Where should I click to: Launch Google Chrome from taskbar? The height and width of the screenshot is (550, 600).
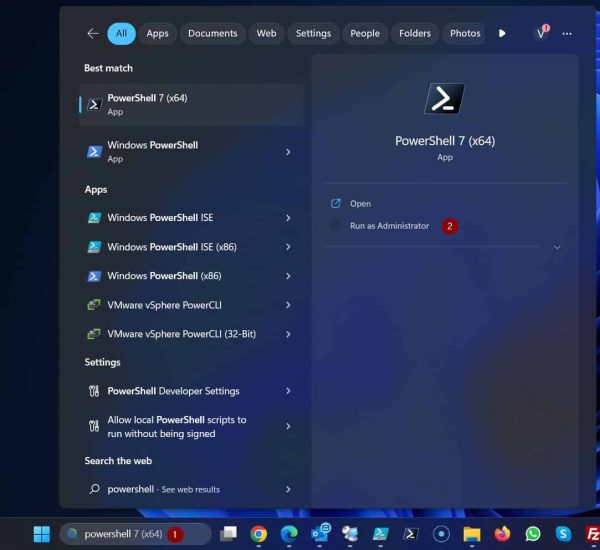258,534
